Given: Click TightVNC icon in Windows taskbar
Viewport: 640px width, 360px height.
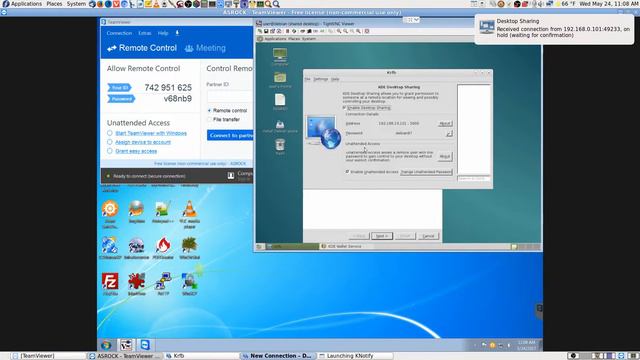Looking at the screenshot, I should pos(126,345).
